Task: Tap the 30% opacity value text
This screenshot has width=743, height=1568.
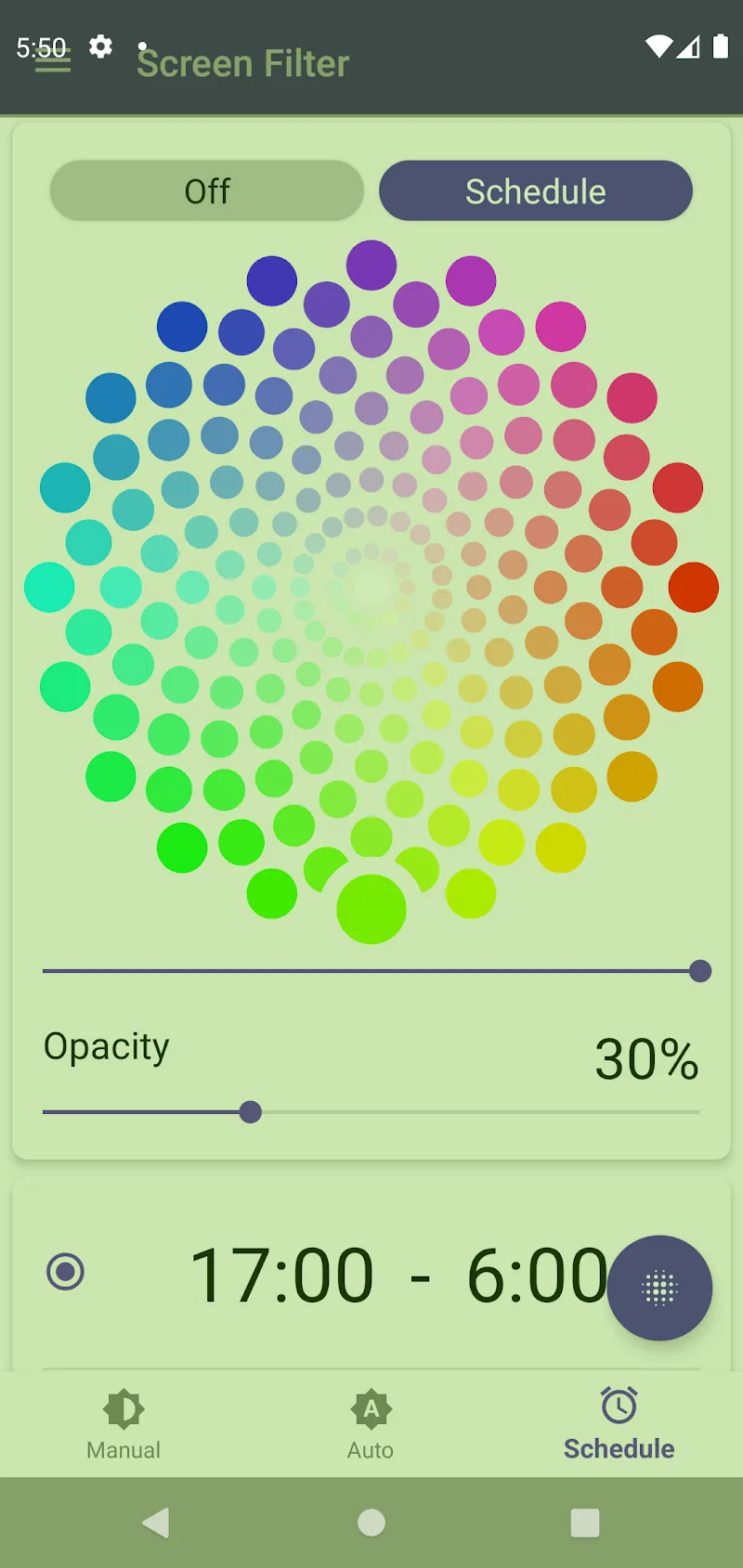Action: click(646, 1058)
